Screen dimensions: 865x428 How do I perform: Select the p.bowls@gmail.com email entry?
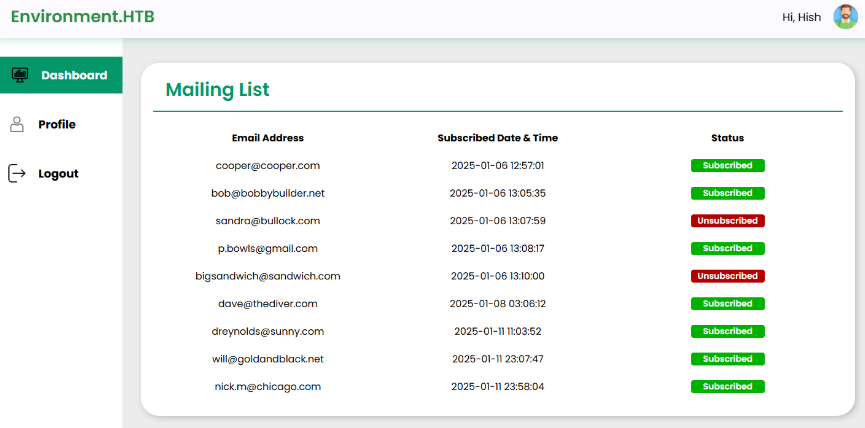[x=267, y=248]
